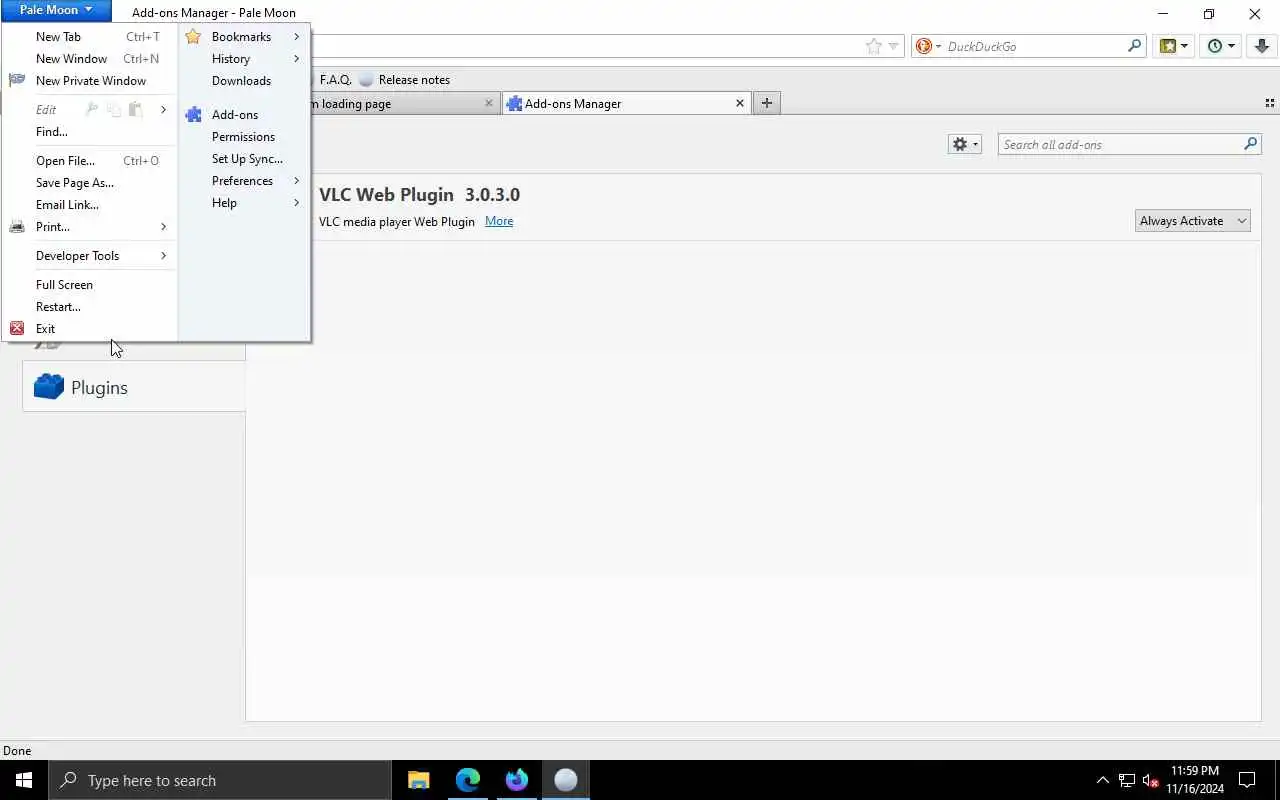Expand the Print... submenu arrow
1280x800 pixels.
[x=163, y=227]
